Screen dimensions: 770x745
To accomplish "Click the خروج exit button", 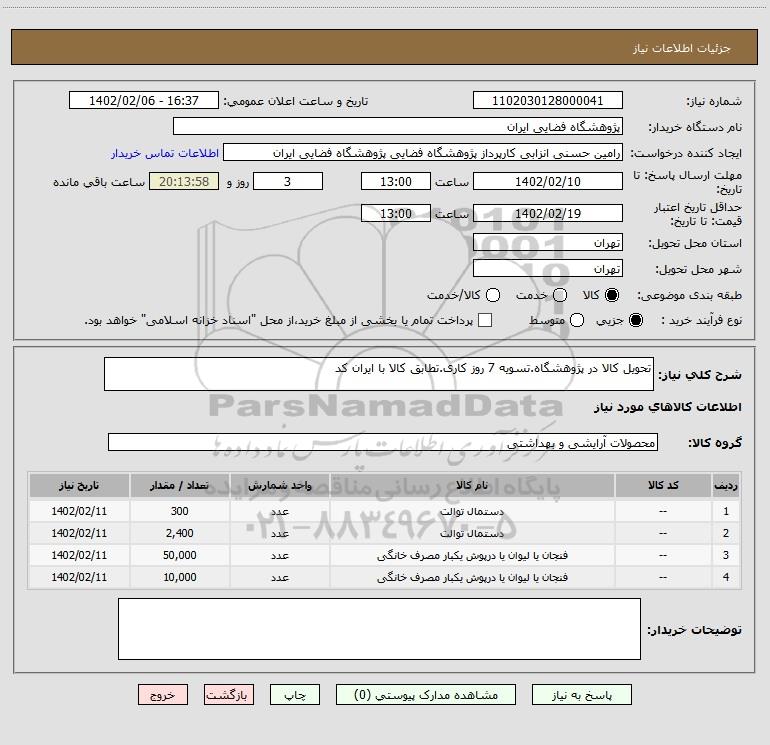I will tap(163, 694).
